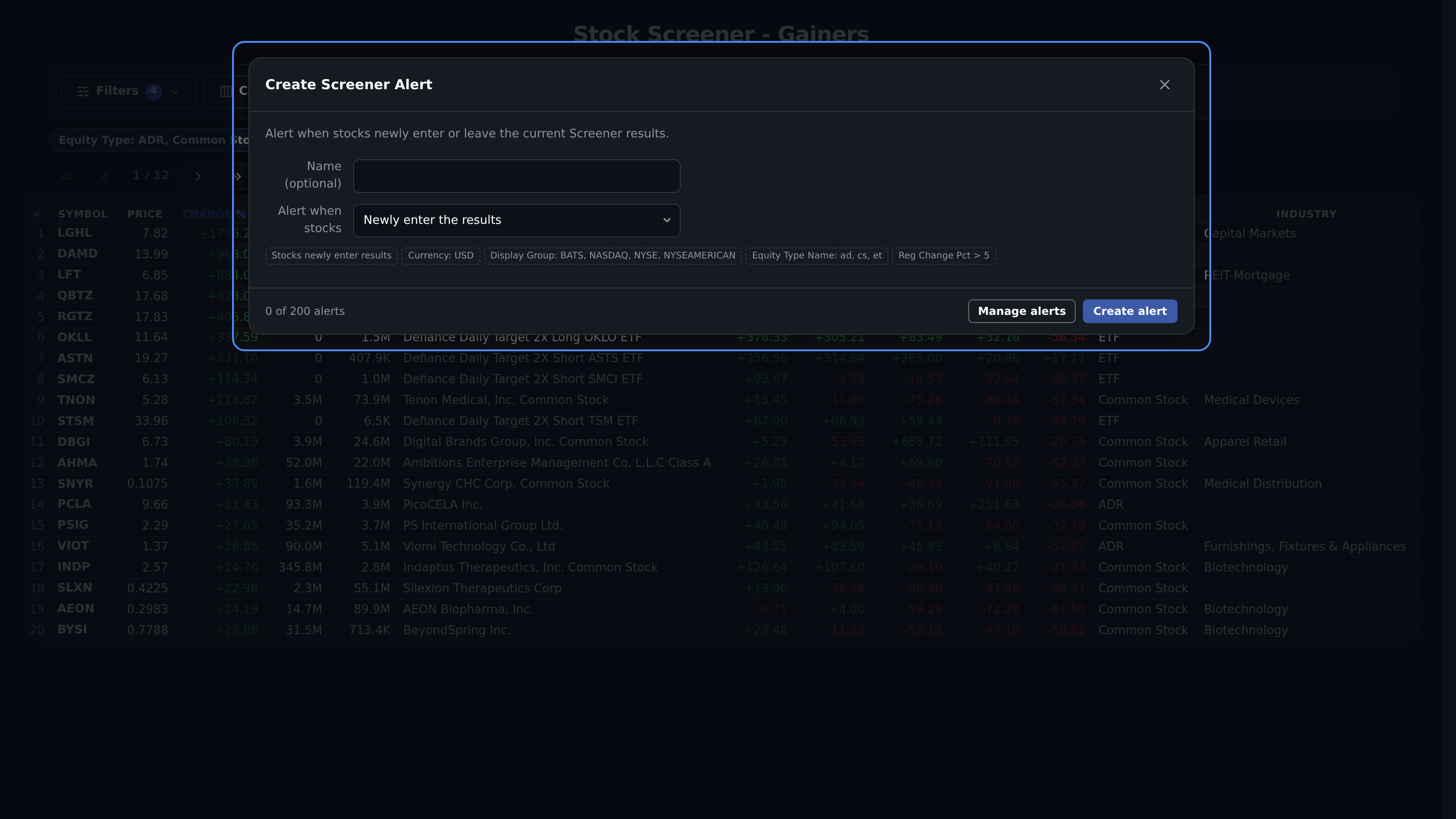Image resolution: width=1456 pixels, height=819 pixels.
Task: Click the DBGI symbol in the table
Action: tap(73, 442)
